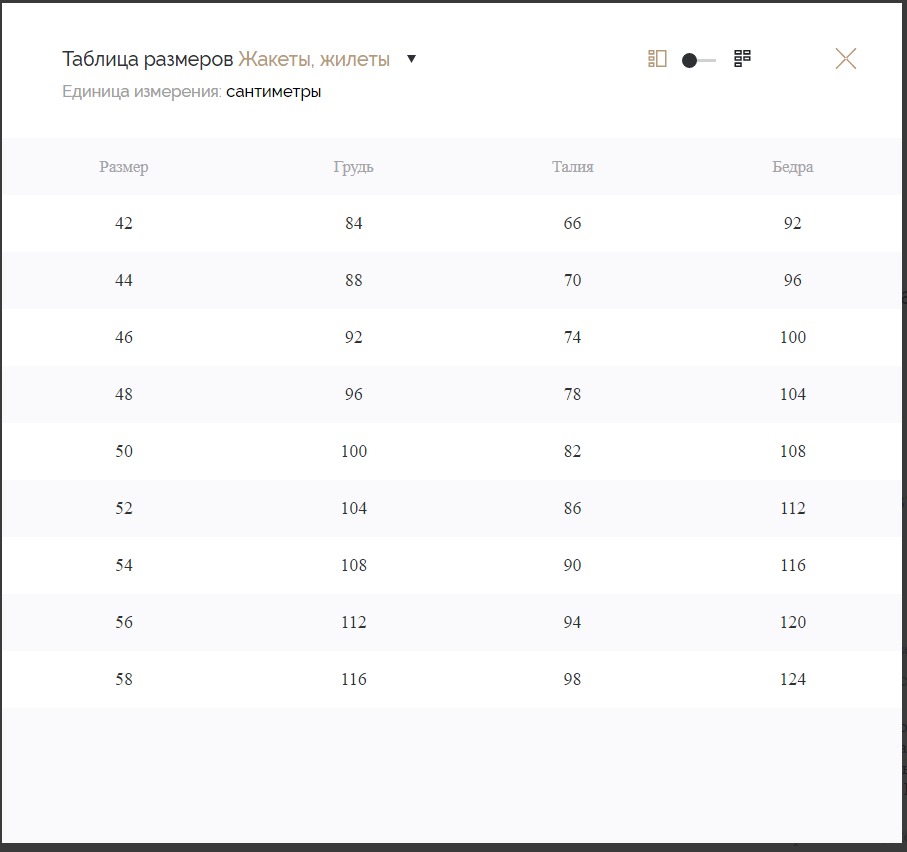This screenshot has height=852, width=907.
Task: Select the size 46 row
Action: pyautogui.click(x=124, y=337)
